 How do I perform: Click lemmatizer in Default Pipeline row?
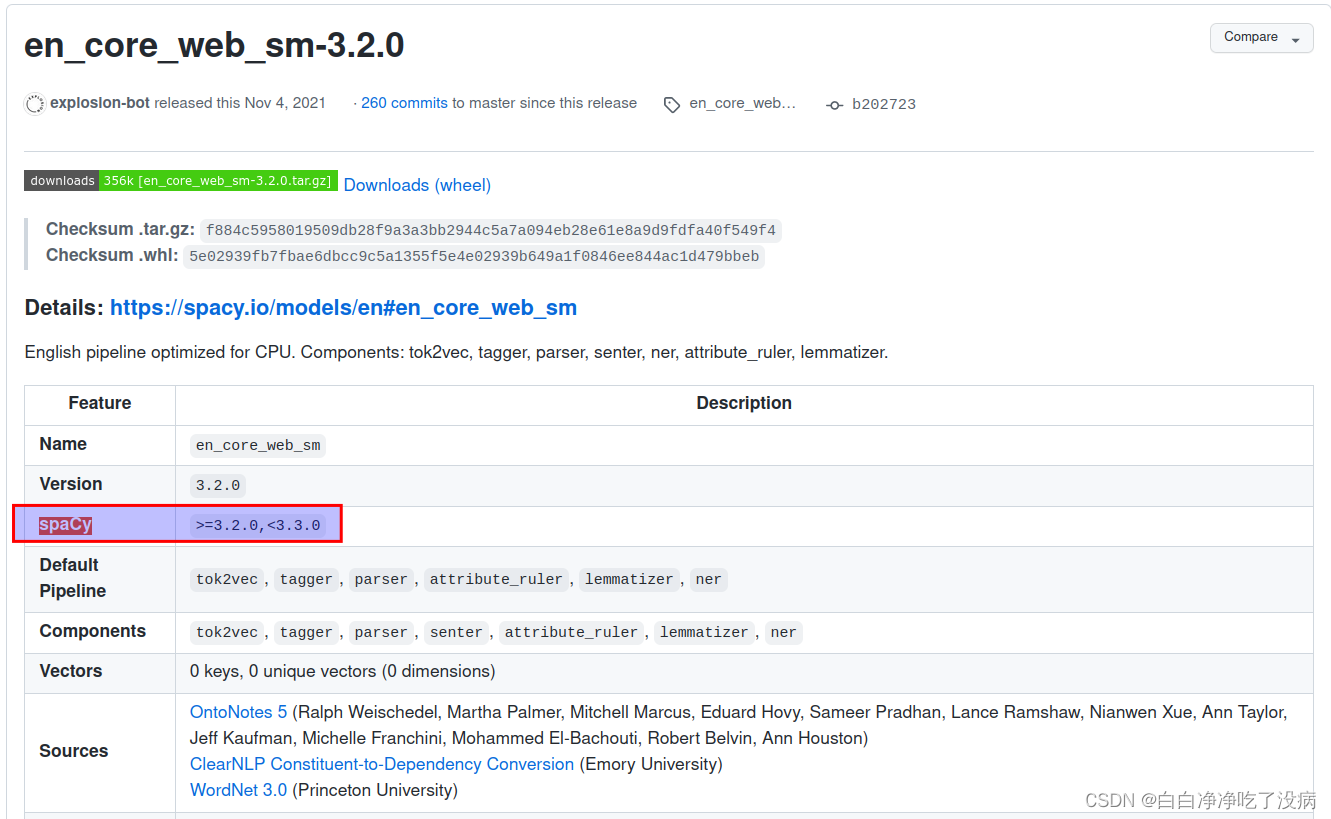pyautogui.click(x=629, y=579)
